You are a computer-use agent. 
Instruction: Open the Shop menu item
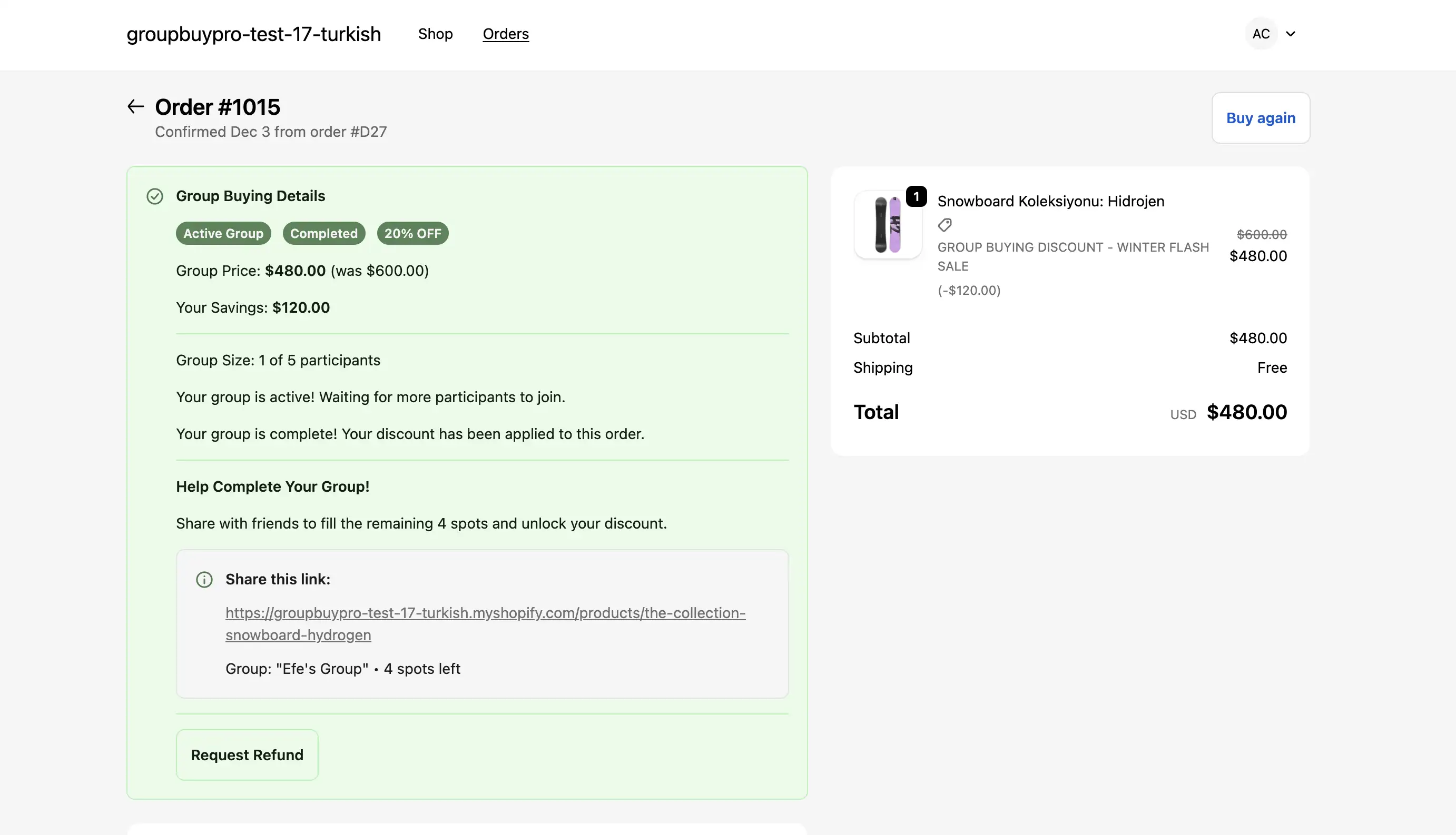click(436, 34)
